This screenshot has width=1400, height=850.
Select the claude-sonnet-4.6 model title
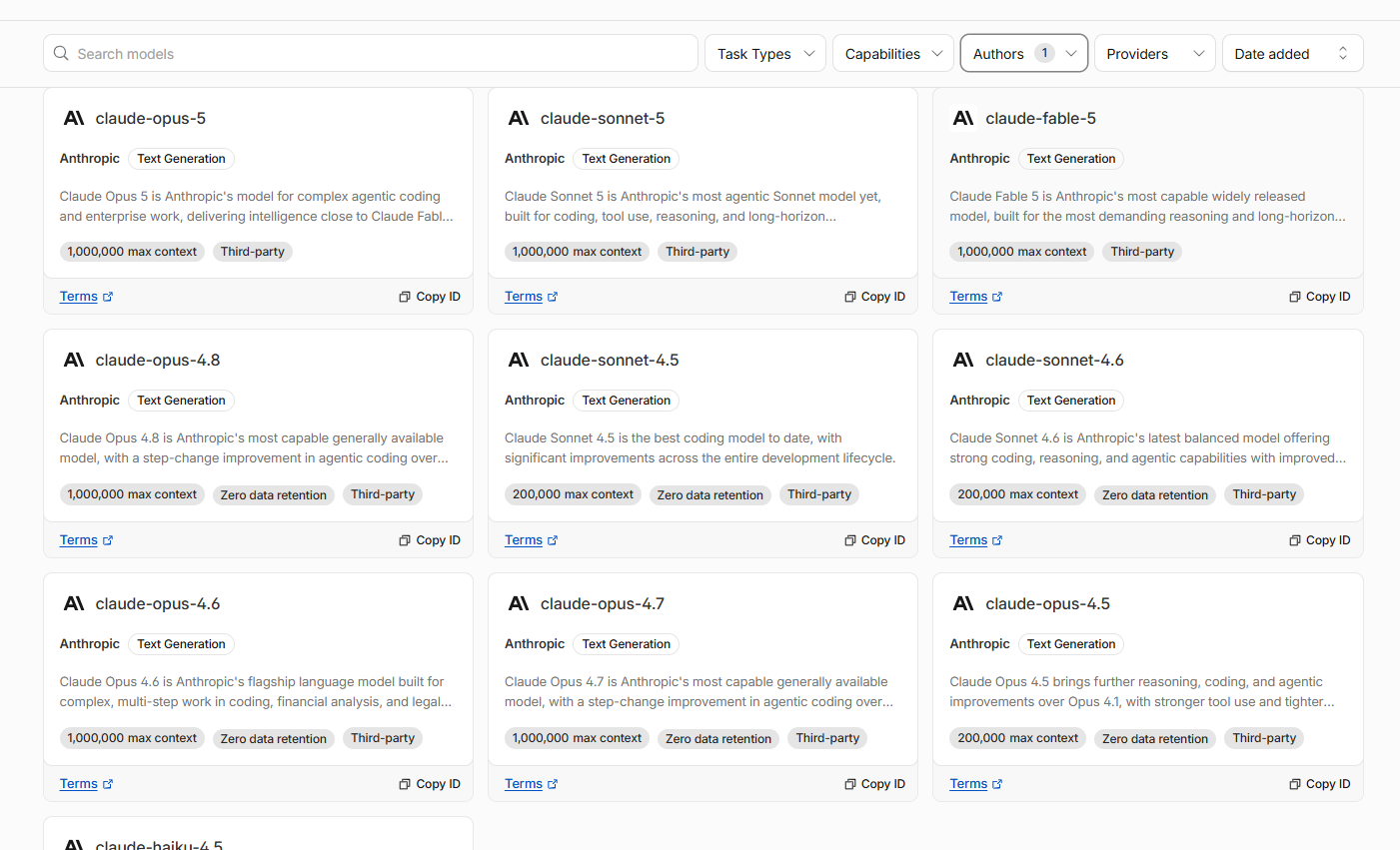1054,360
